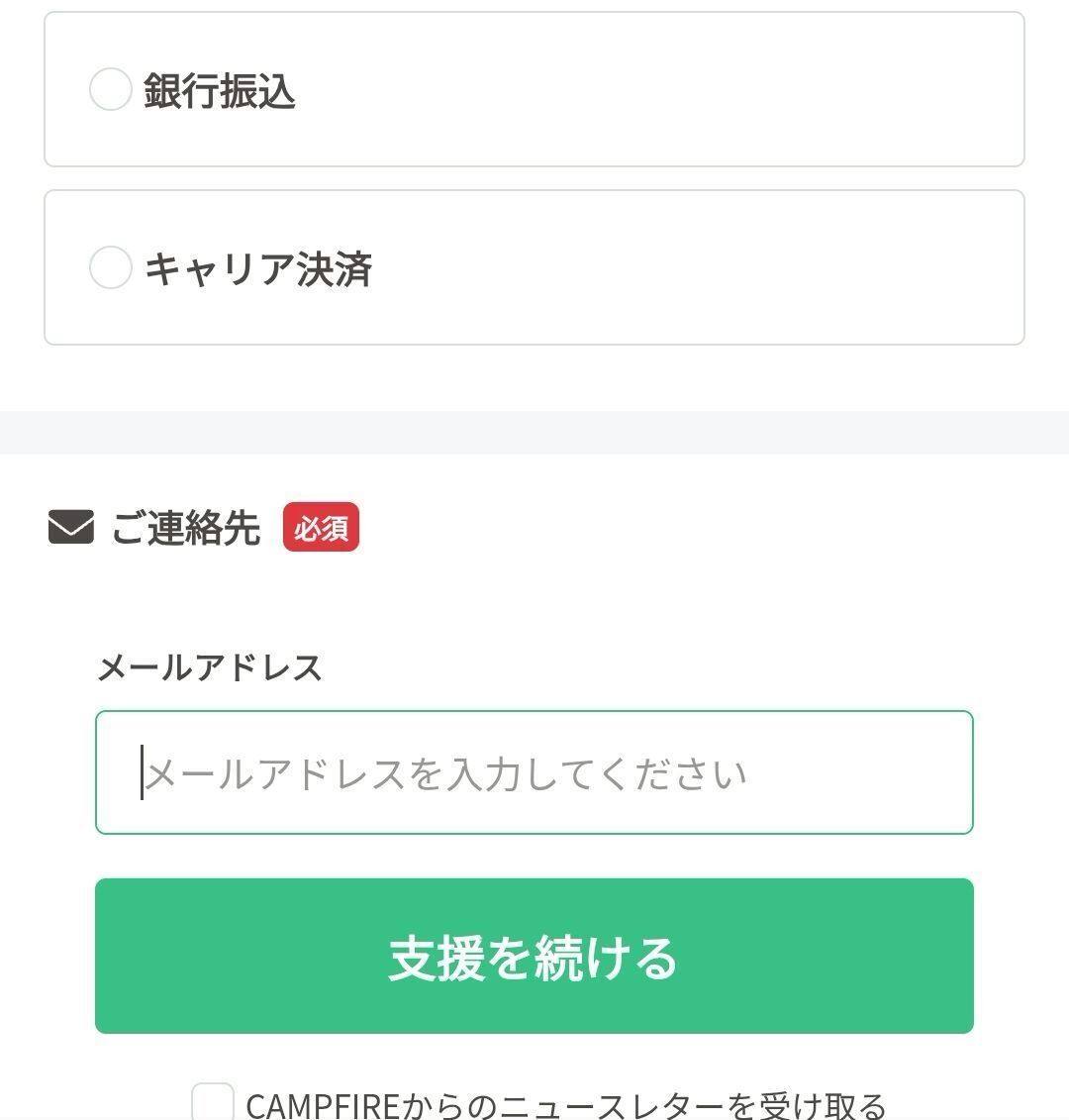Focus the メールアドレス input field
This screenshot has width=1069, height=1120.
pos(534,772)
